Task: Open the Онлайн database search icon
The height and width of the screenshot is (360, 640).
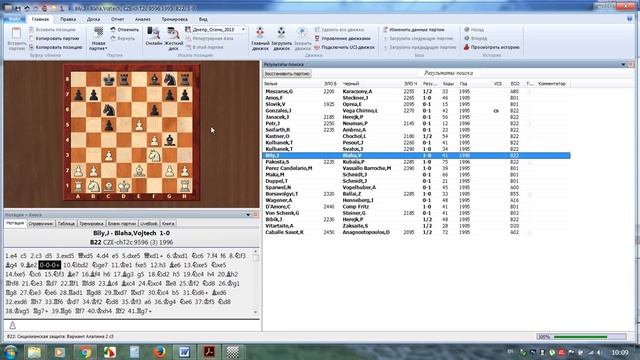Action: click(x=153, y=33)
